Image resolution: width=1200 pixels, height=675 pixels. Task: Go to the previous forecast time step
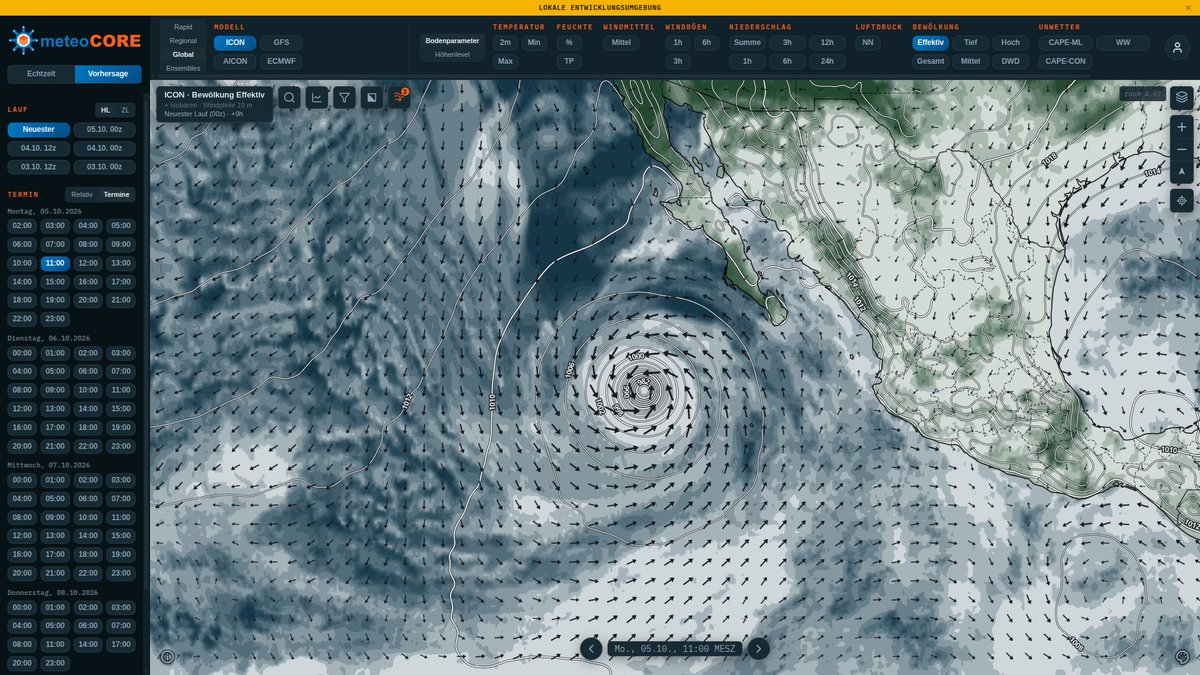[x=591, y=649]
